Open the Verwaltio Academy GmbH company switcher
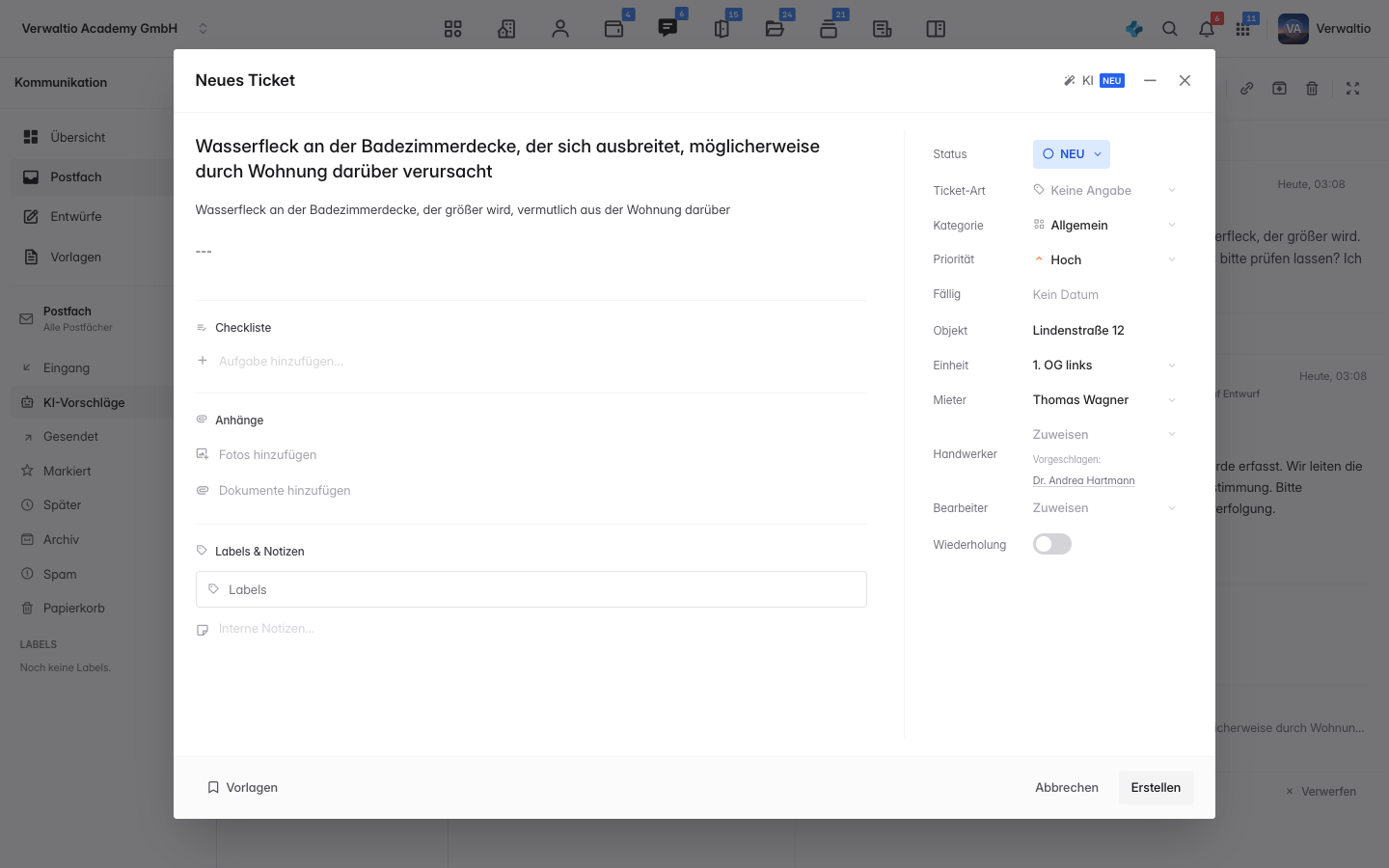The width and height of the screenshot is (1389, 868). (x=115, y=29)
